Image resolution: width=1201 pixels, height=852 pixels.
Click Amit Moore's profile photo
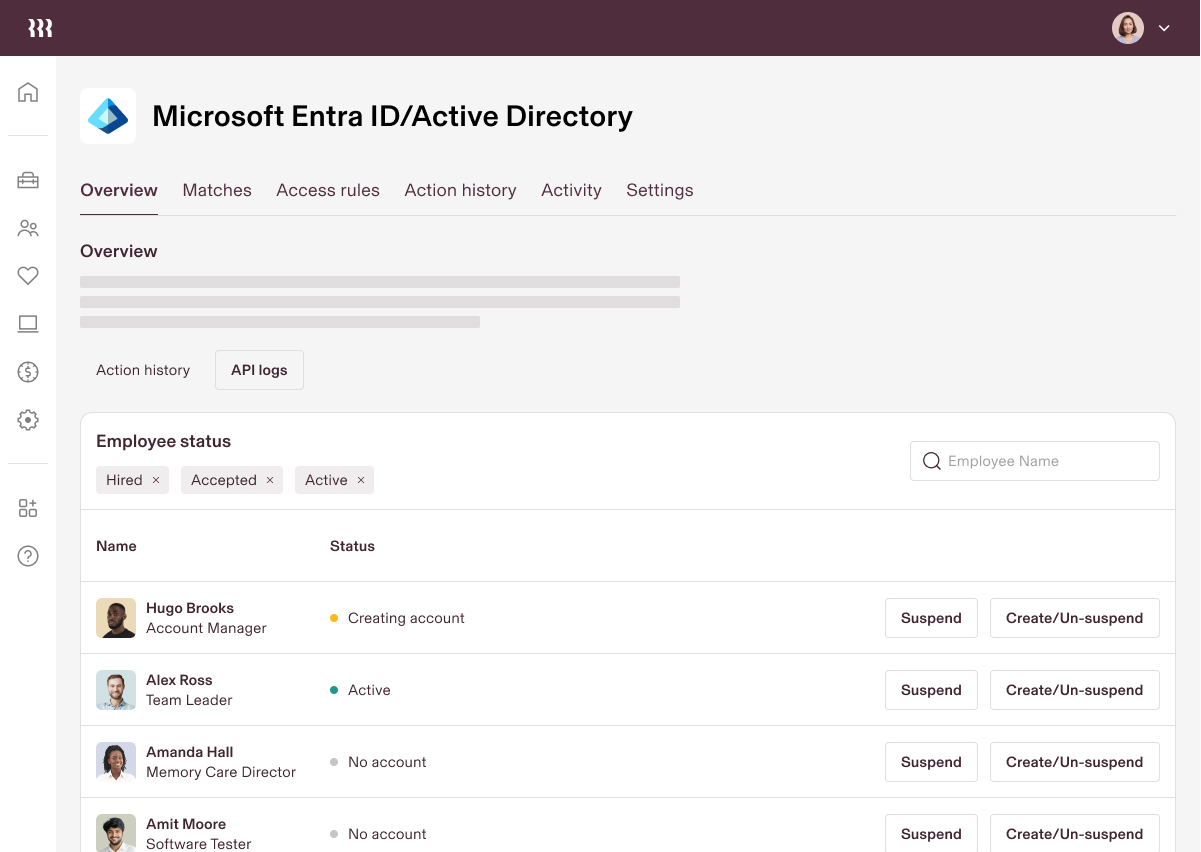click(116, 833)
